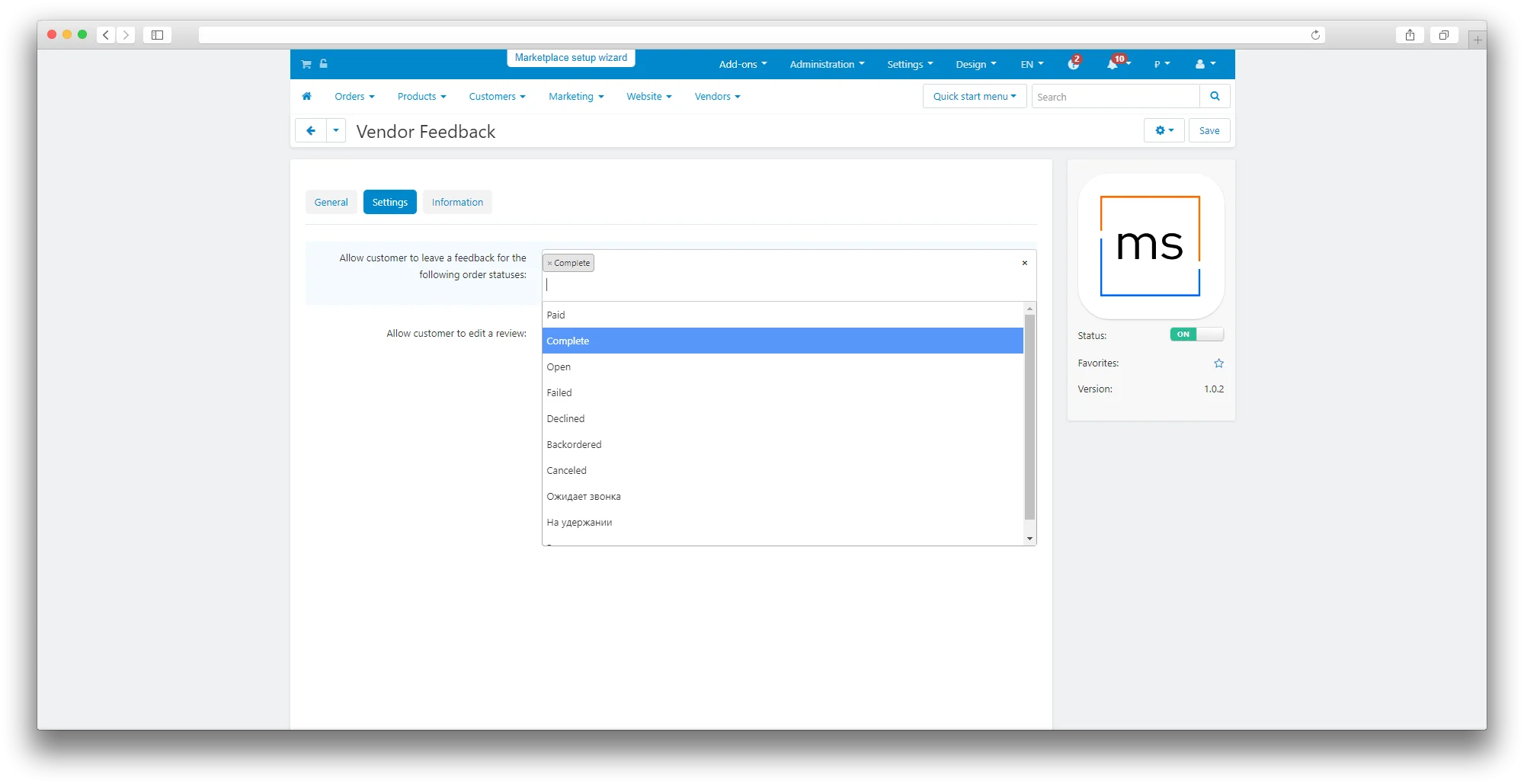The image size is (1524, 784).
Task: Add add-on to favorites star
Action: click(x=1218, y=363)
